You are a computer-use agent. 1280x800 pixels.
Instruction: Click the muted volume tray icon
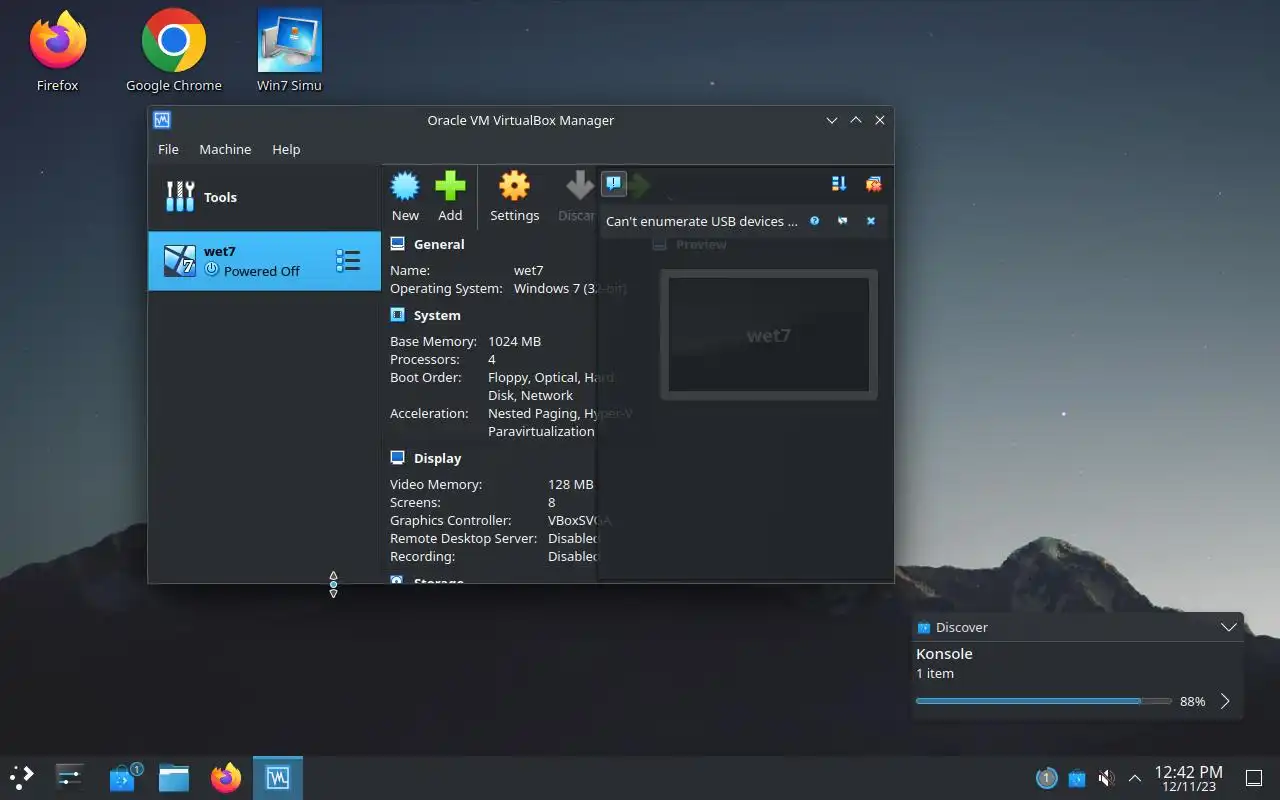point(1106,777)
